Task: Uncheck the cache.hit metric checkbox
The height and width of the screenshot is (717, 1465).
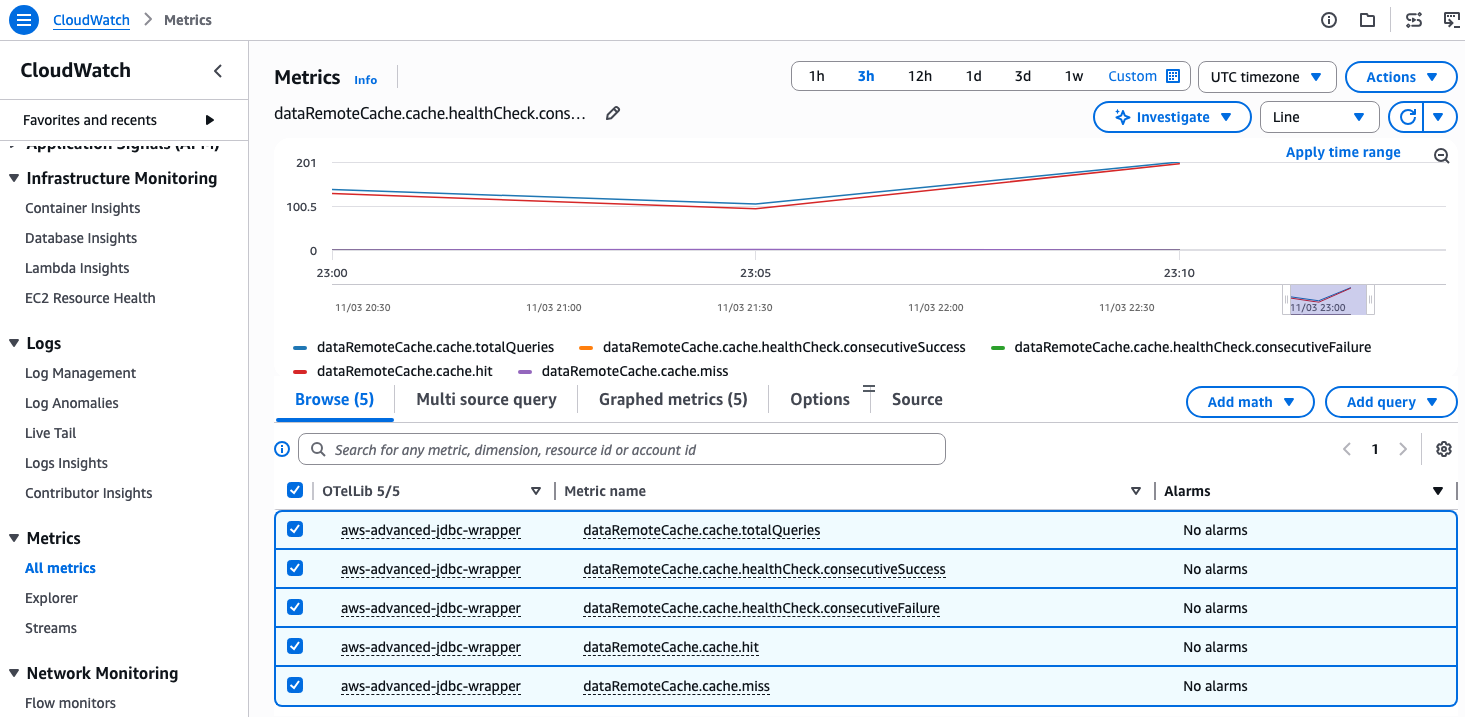Action: [295, 646]
